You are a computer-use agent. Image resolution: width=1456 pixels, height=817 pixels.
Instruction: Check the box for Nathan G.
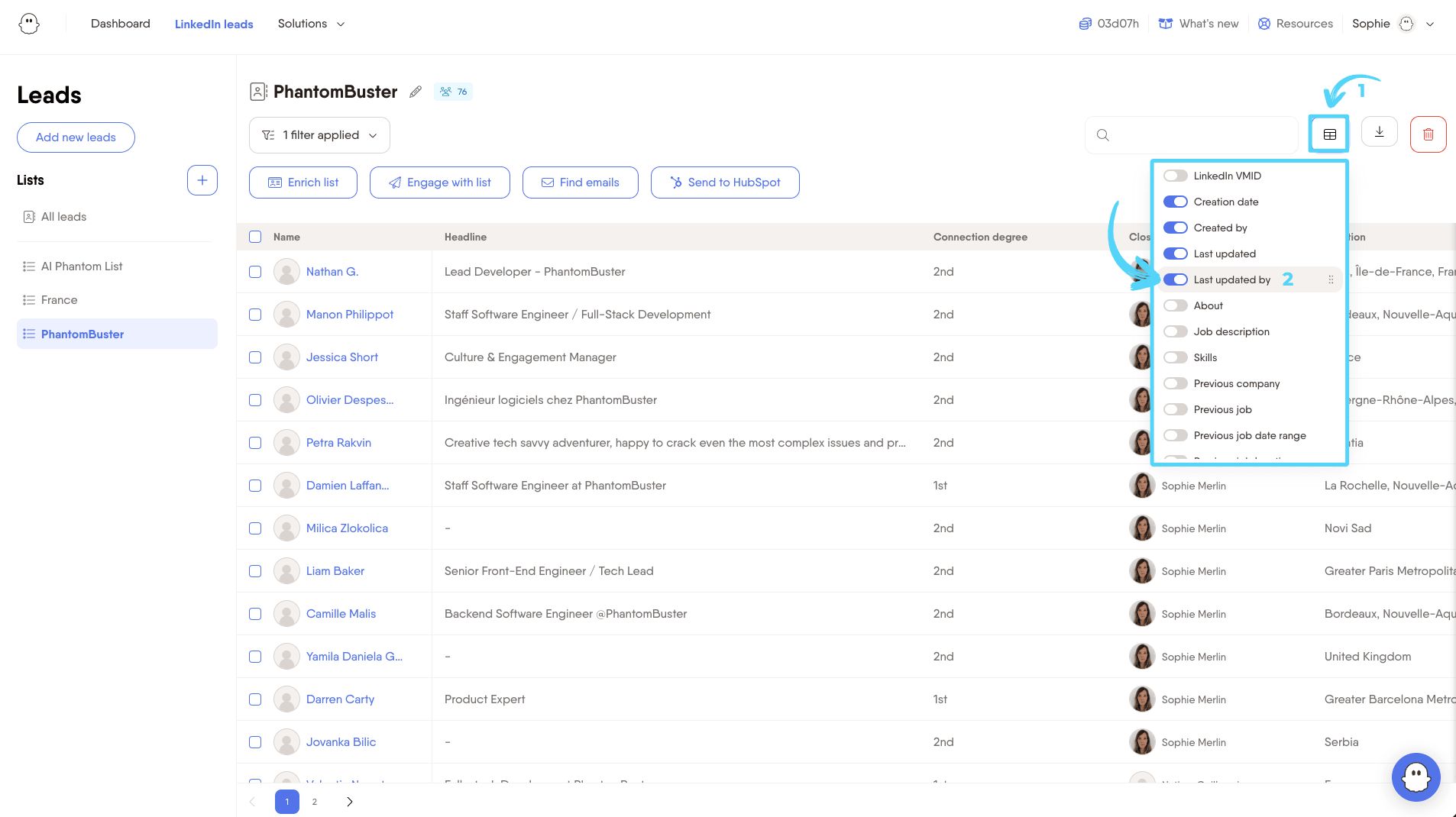255,272
